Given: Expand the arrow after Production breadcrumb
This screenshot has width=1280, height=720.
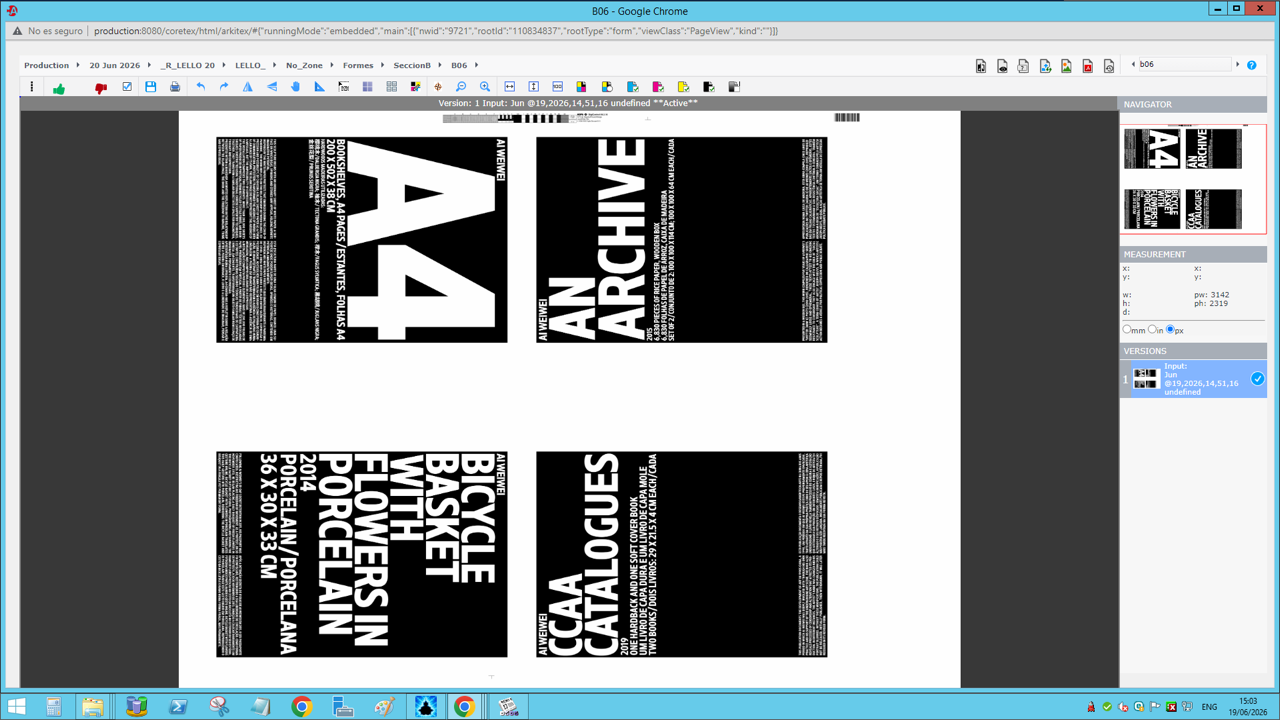Looking at the screenshot, I should (78, 66).
